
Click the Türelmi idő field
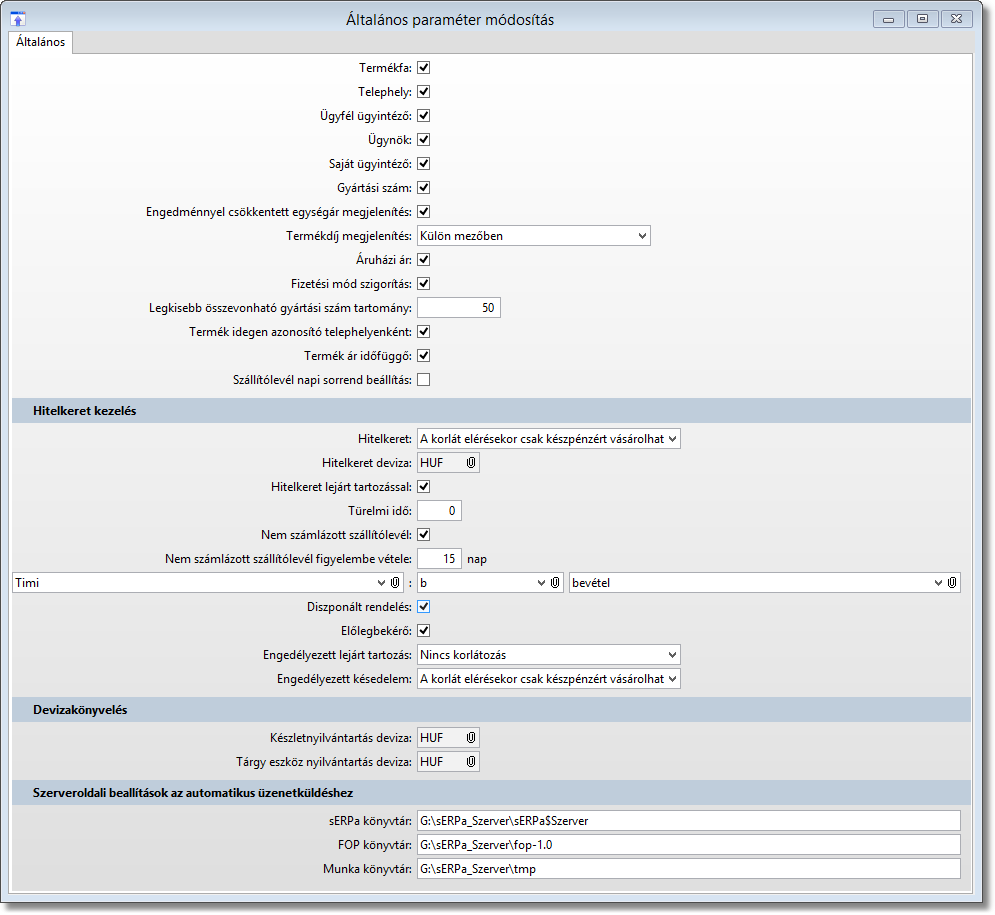[439, 511]
